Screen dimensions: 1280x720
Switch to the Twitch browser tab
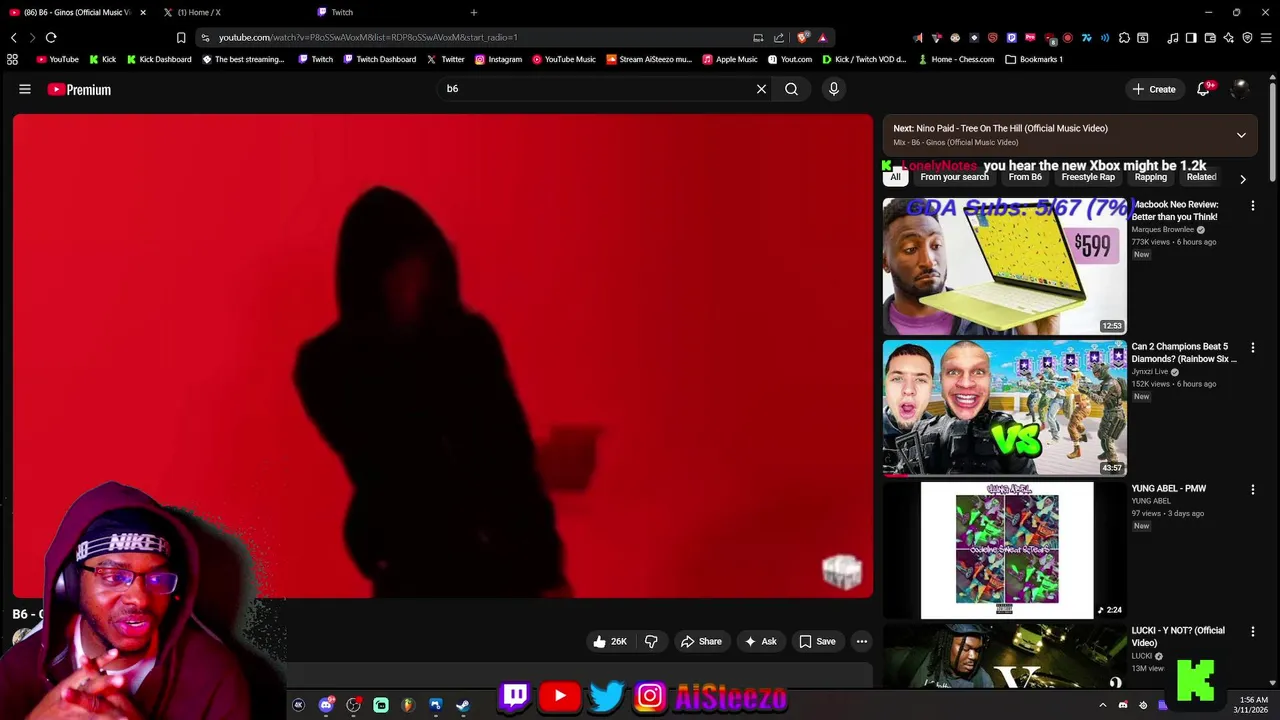[385, 12]
